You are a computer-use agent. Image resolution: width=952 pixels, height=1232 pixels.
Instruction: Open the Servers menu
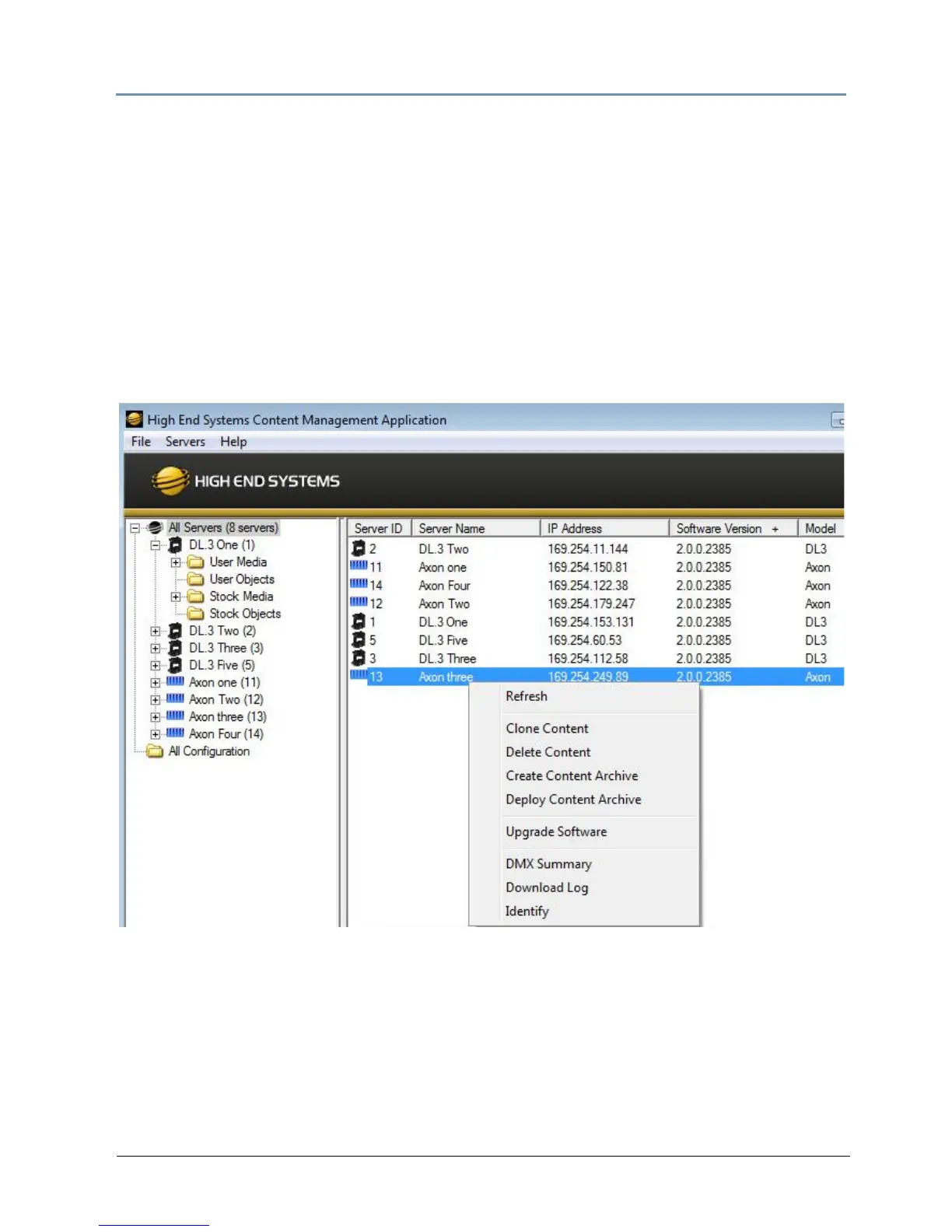pos(185,442)
